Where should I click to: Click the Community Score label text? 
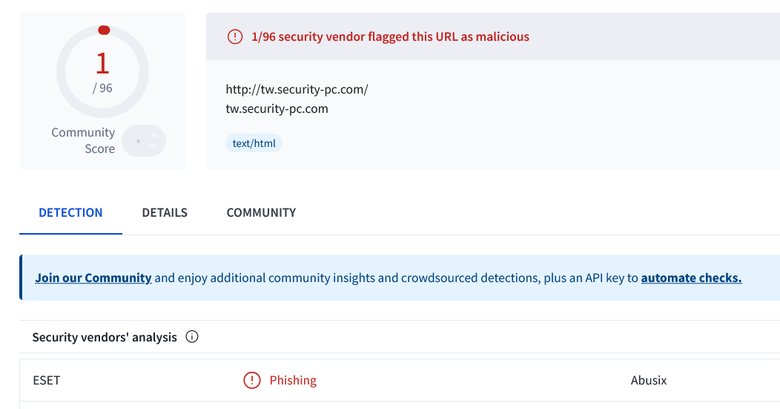pyautogui.click(x=83, y=140)
